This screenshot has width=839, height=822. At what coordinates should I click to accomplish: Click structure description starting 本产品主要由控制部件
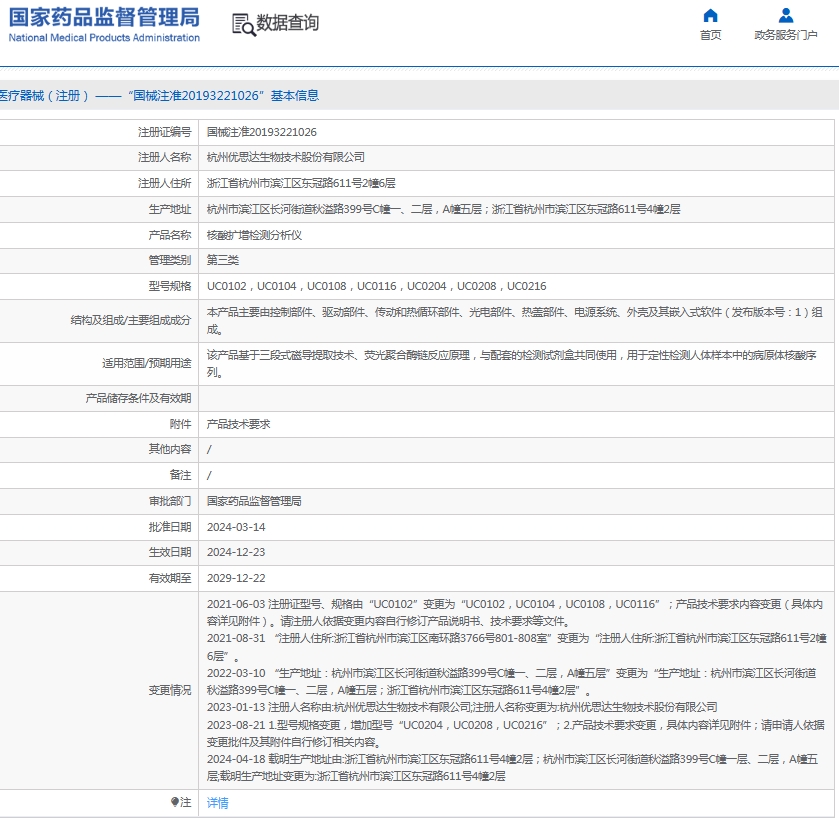(x=515, y=321)
